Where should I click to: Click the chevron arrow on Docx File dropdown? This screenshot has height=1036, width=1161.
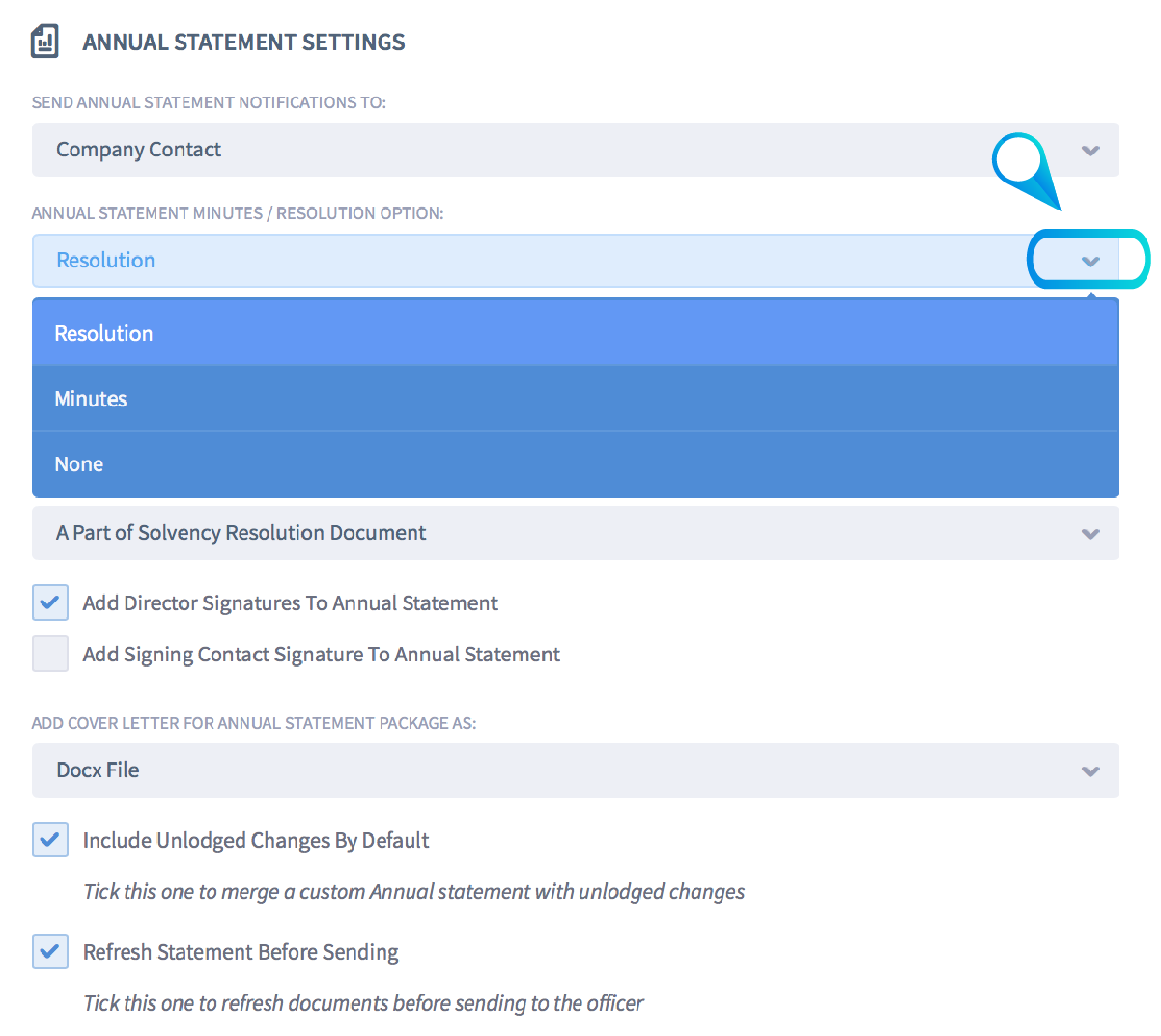pos(1090,770)
